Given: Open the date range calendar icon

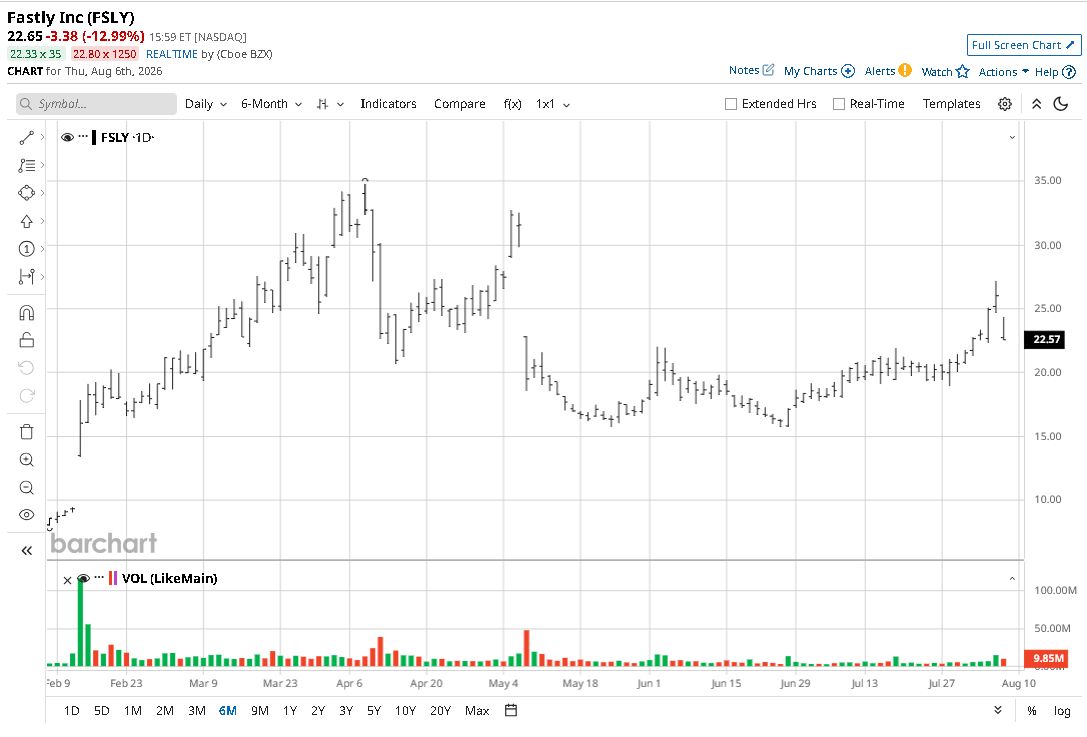Looking at the screenshot, I should [511, 710].
